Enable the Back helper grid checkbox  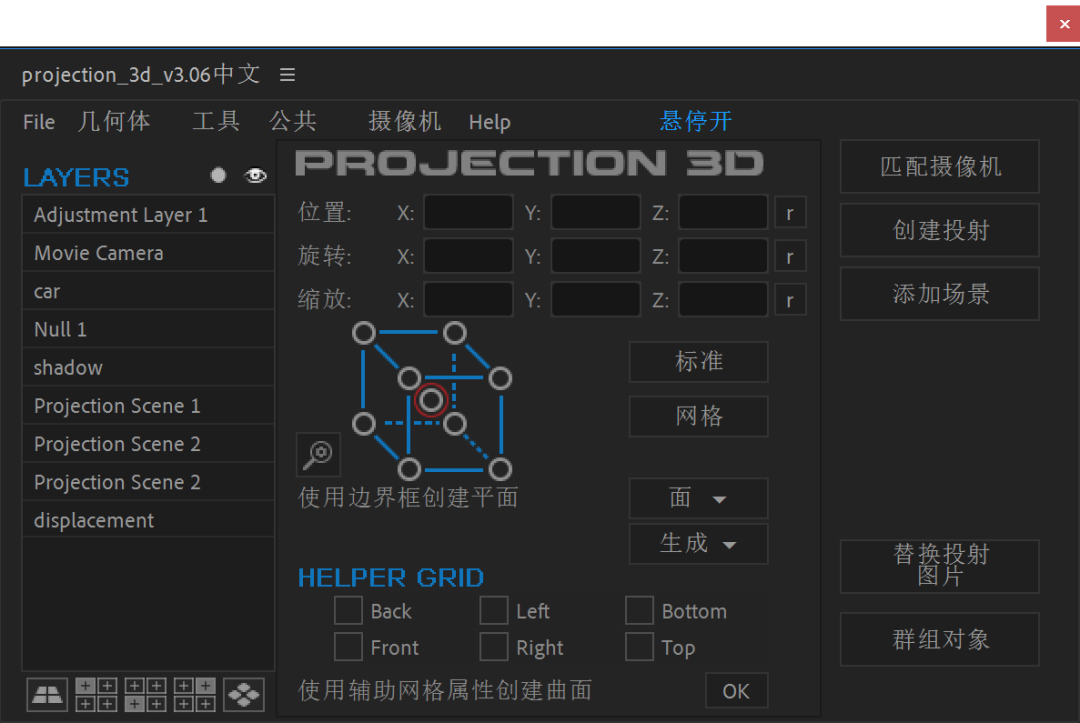(x=348, y=610)
